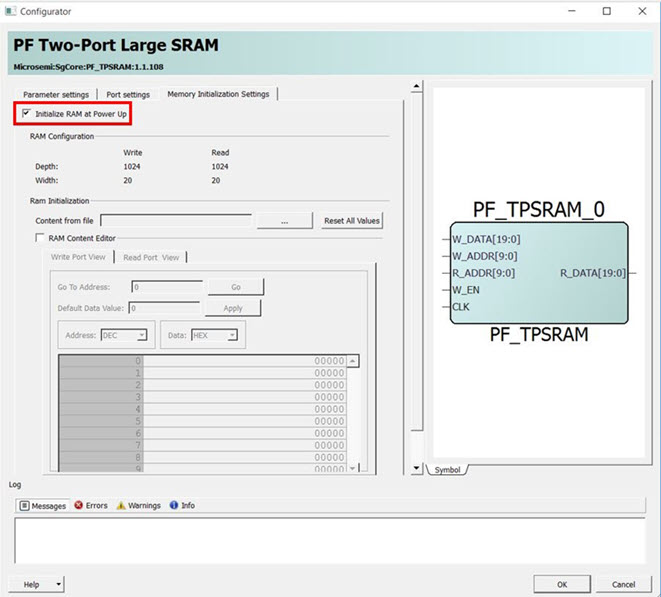661x597 pixels.
Task: Show Info messages in log
Action: click(182, 506)
